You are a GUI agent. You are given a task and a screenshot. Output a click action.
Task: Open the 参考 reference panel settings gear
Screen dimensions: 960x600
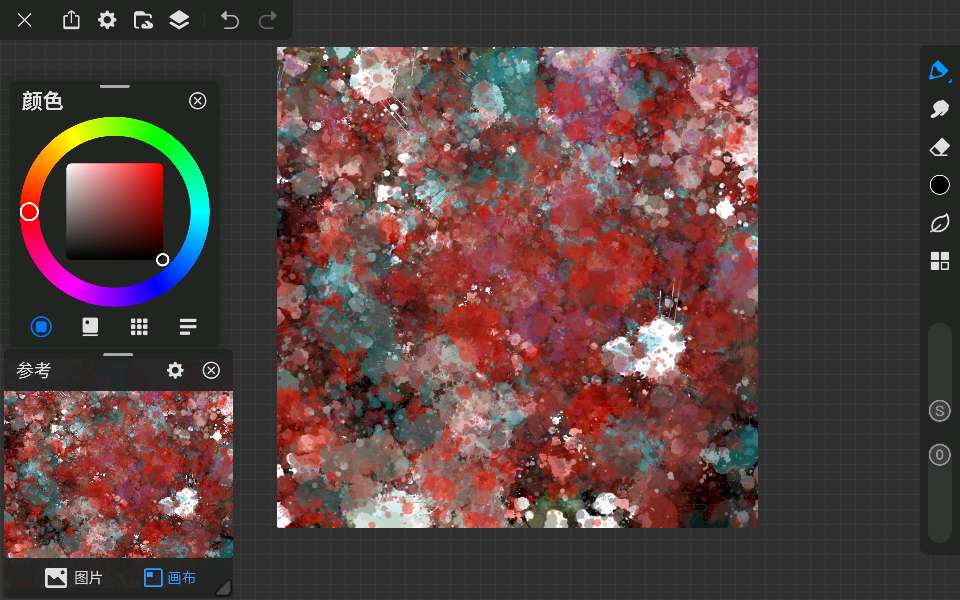pos(175,370)
